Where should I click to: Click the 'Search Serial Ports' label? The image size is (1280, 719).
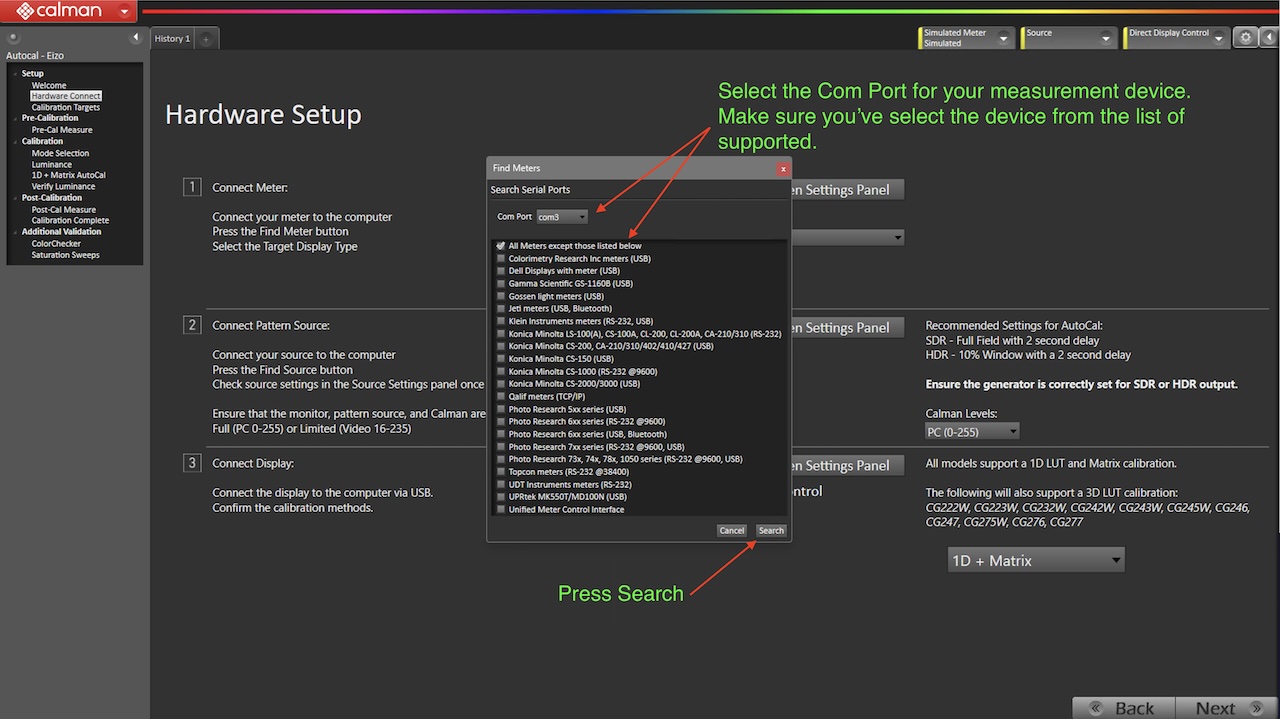(530, 190)
